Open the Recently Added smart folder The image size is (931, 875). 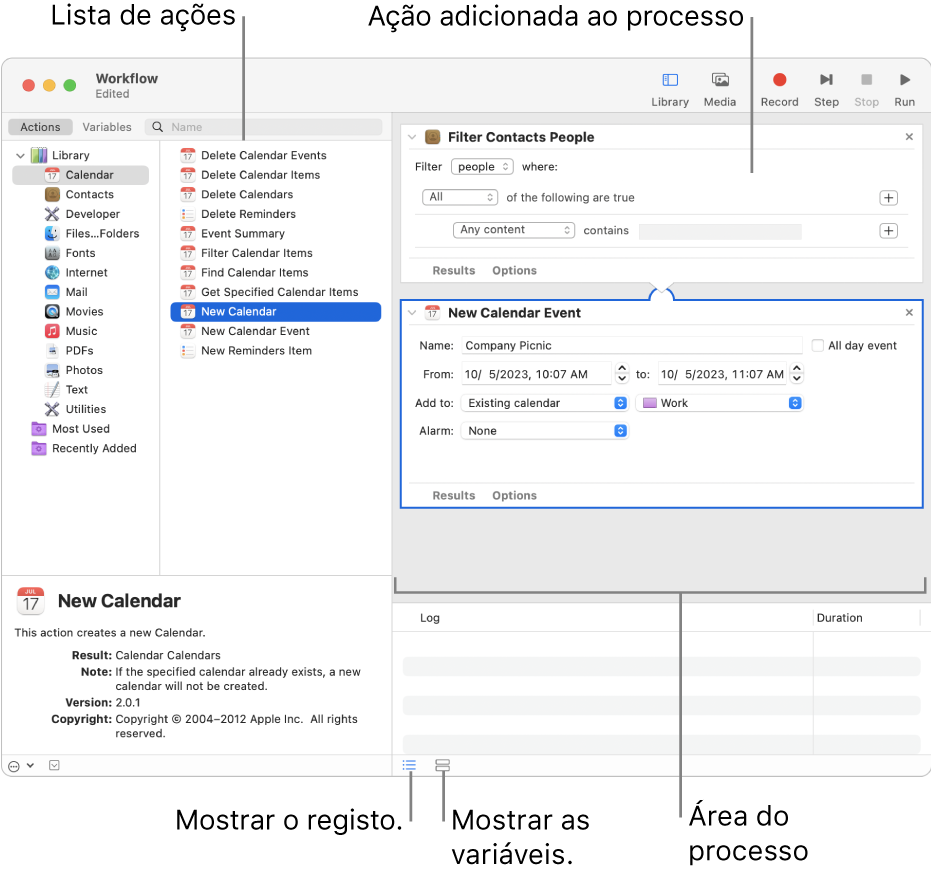pyautogui.click(x=84, y=449)
